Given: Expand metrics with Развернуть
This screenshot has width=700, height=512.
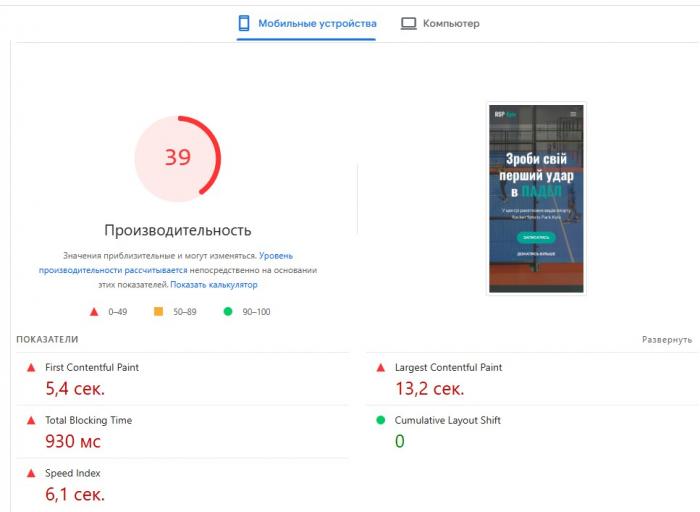Looking at the screenshot, I should tap(667, 340).
